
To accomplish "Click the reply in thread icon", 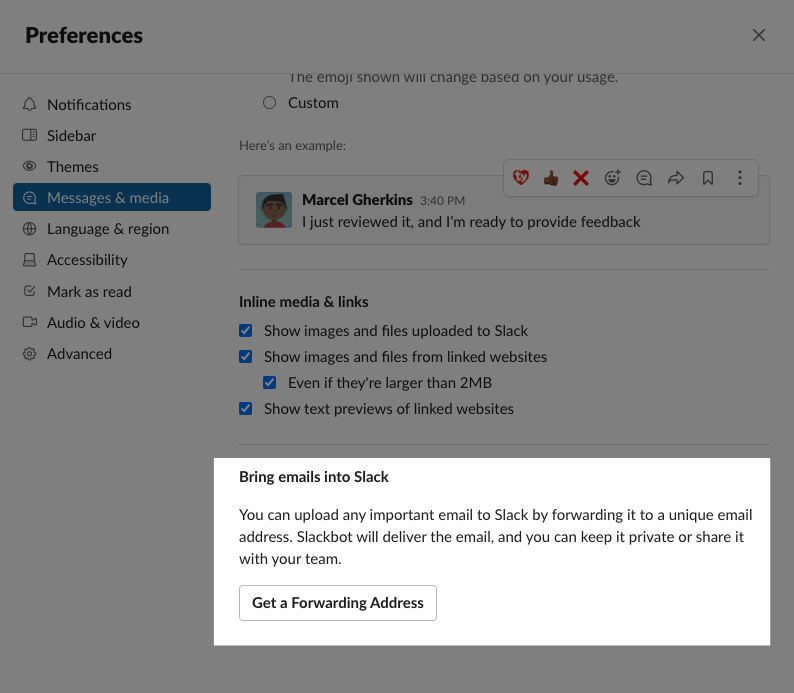I will (644, 178).
